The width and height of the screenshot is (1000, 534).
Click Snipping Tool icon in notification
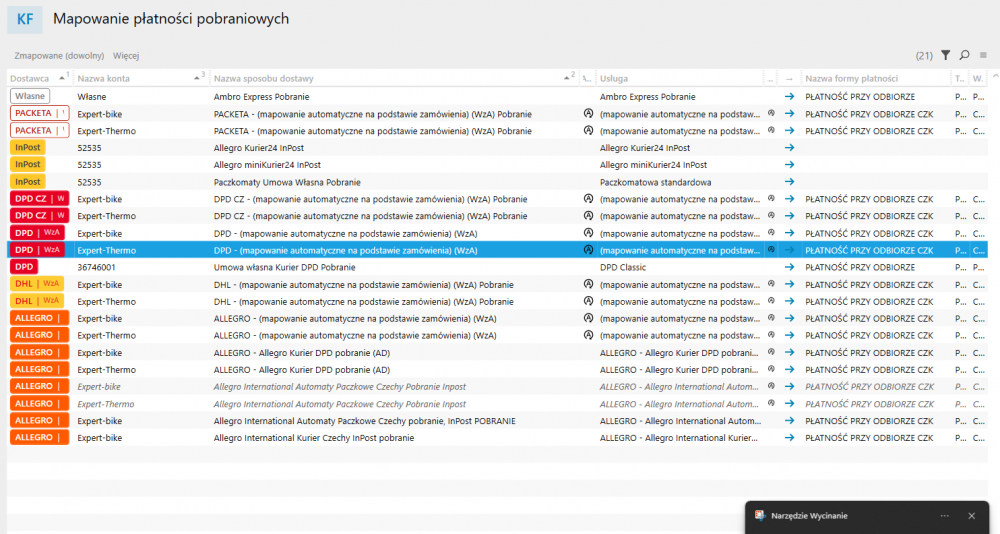point(758,516)
